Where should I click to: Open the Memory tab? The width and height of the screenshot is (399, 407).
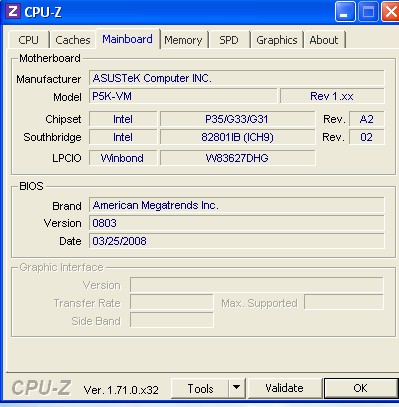pyautogui.click(x=183, y=40)
